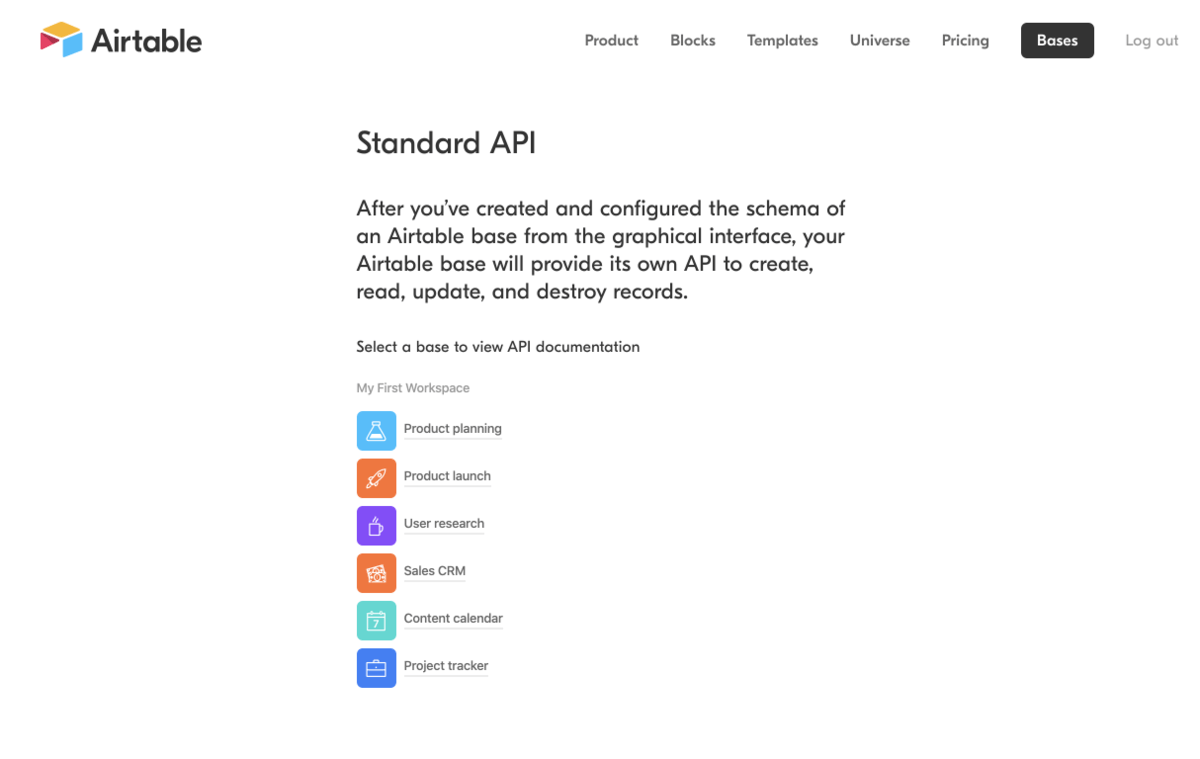Open the Product menu item
The image size is (1200, 759).
[611, 41]
